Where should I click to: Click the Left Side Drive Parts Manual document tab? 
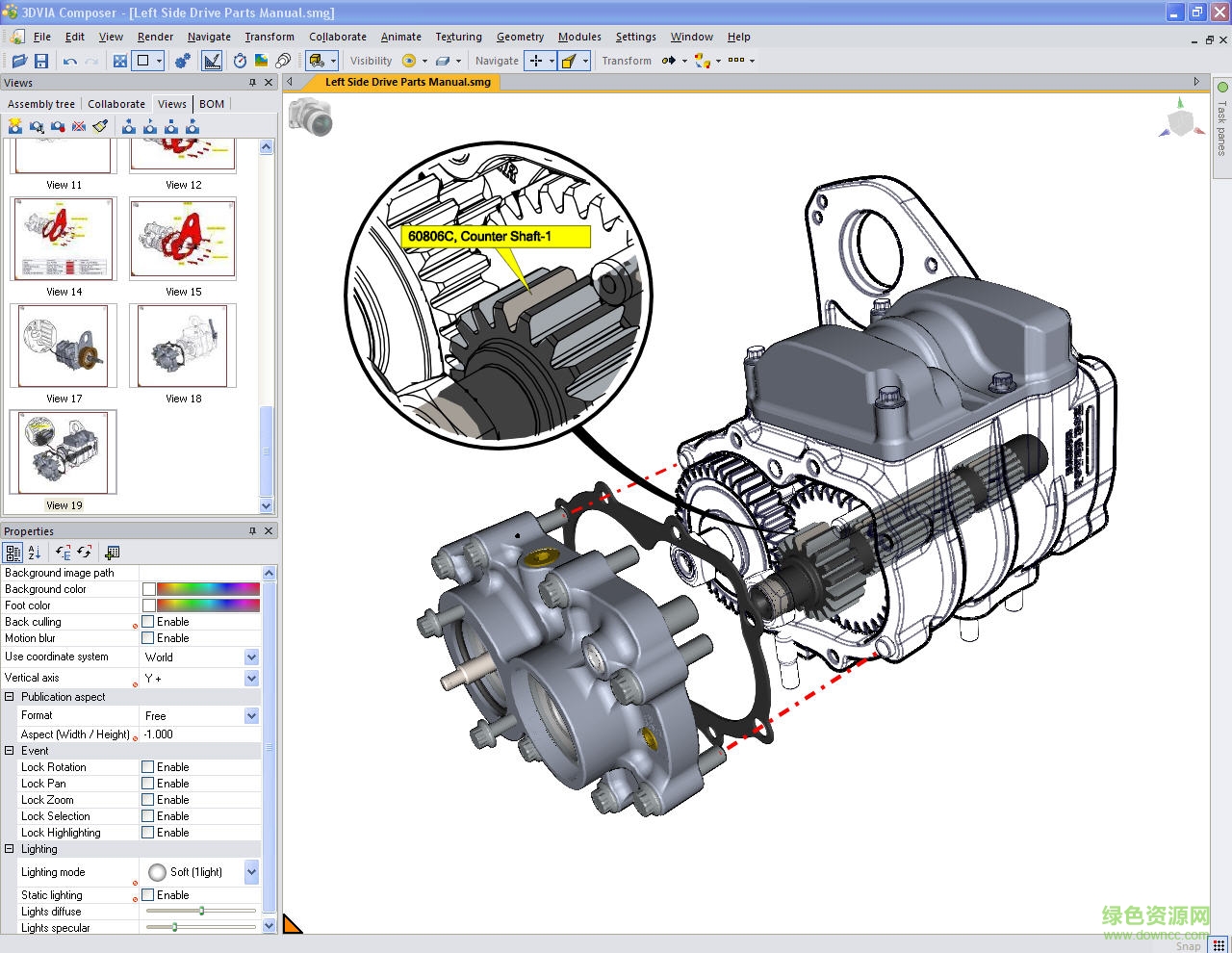click(408, 82)
